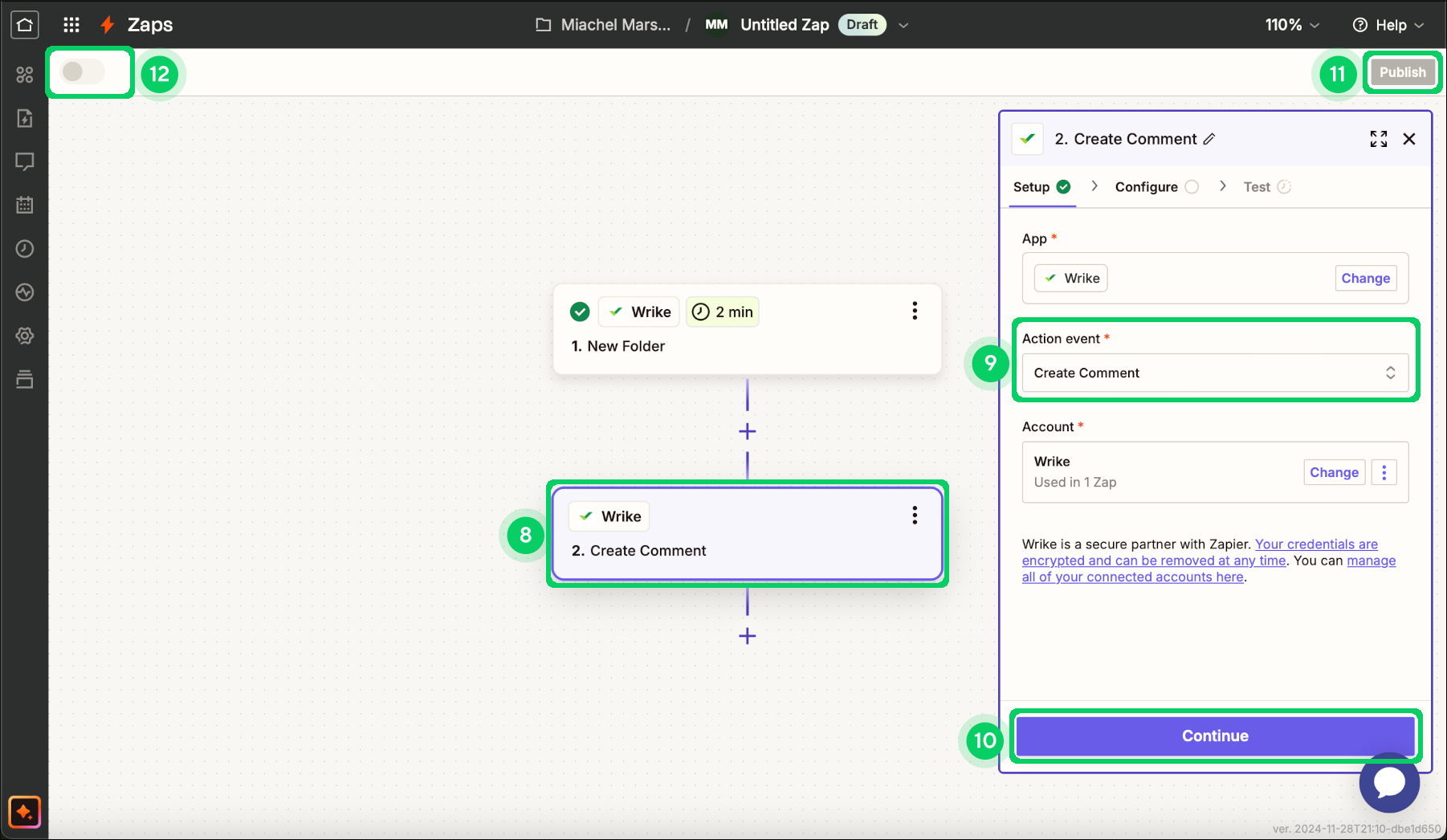Click the Wrike logo in the panel header
This screenshot has height=840, width=1447.
(x=1028, y=139)
